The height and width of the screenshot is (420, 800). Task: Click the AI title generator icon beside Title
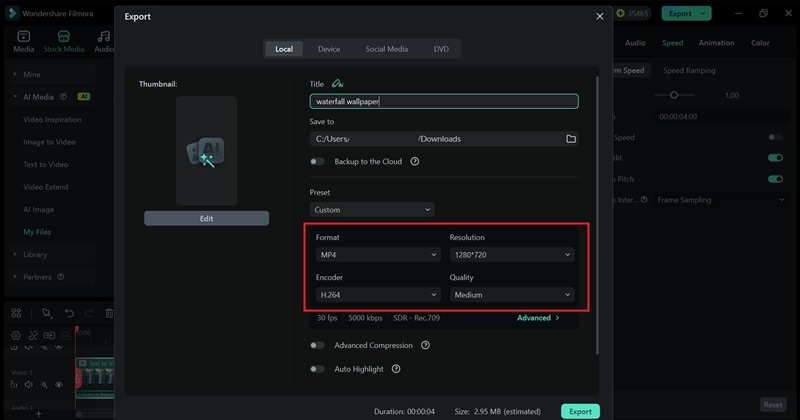337,84
